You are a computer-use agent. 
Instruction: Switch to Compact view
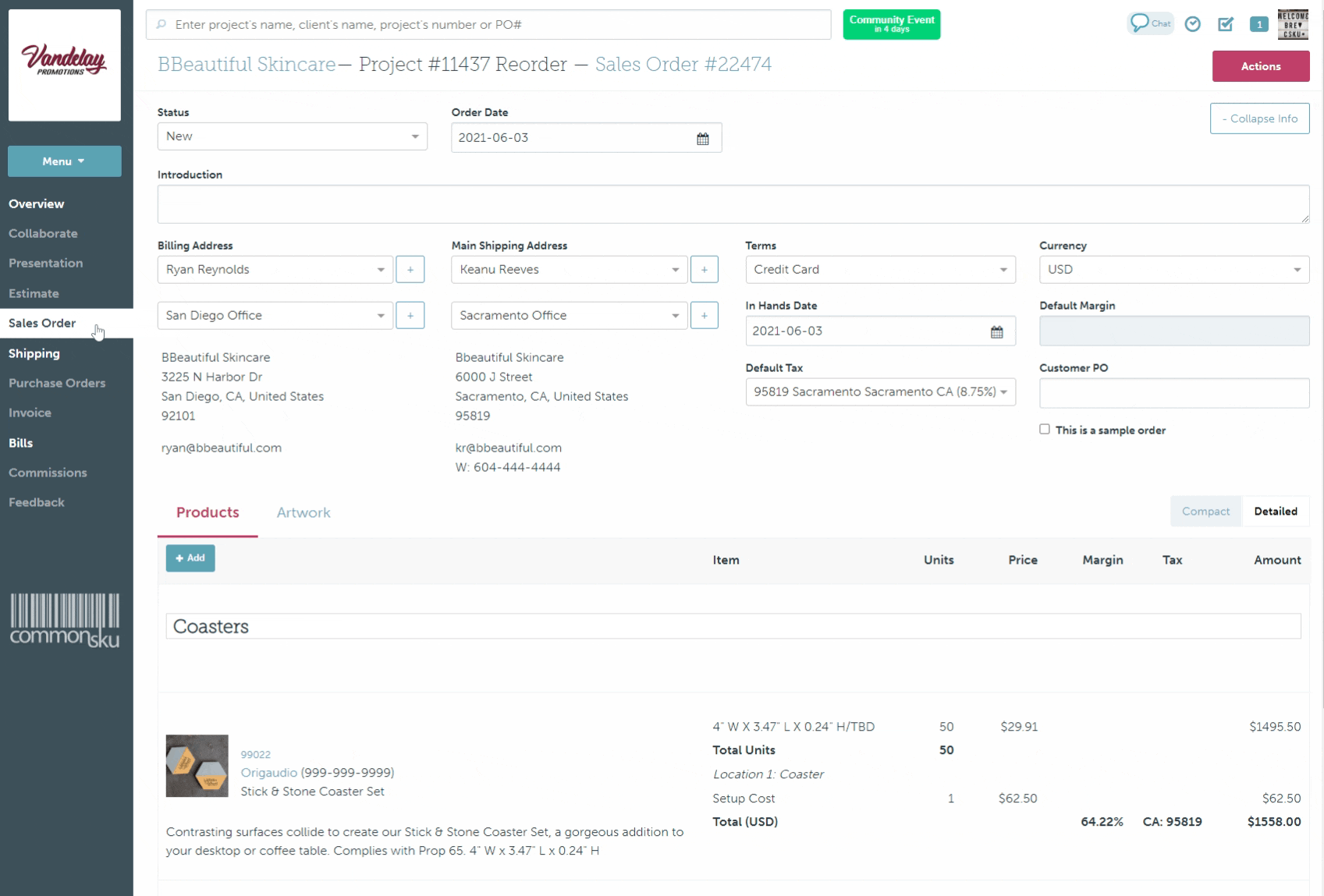coord(1205,512)
